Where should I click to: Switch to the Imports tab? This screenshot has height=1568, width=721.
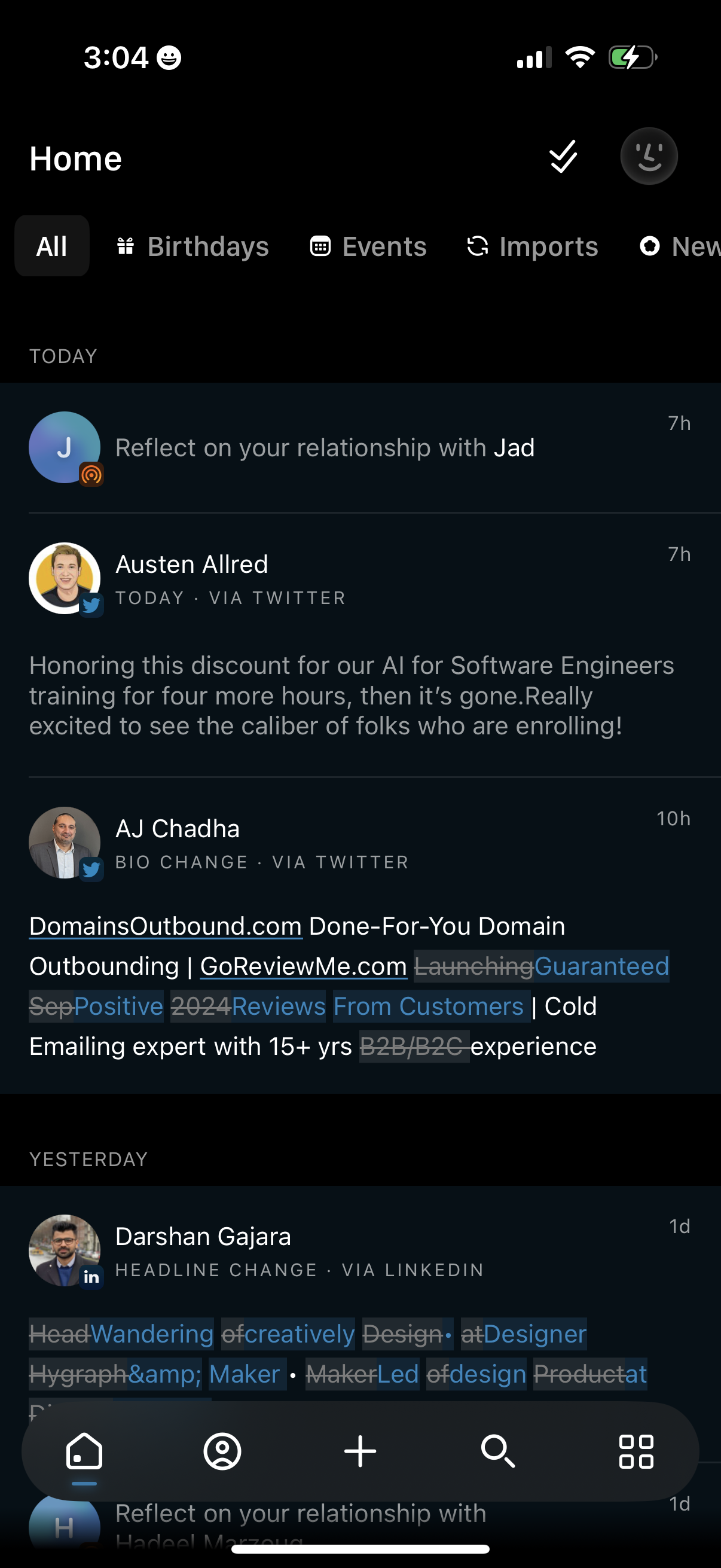pyautogui.click(x=533, y=246)
